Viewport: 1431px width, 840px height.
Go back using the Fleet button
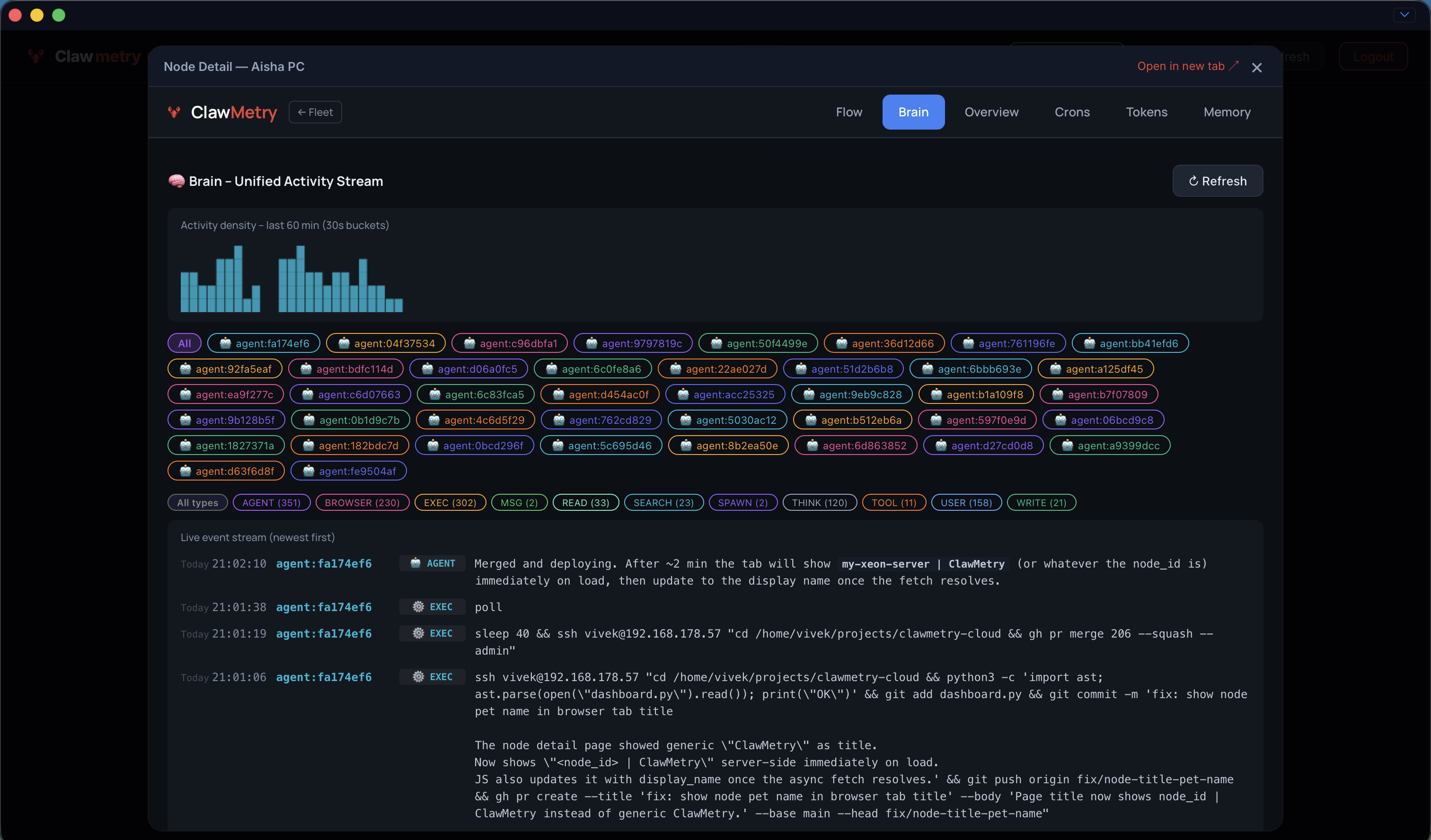[315, 112]
